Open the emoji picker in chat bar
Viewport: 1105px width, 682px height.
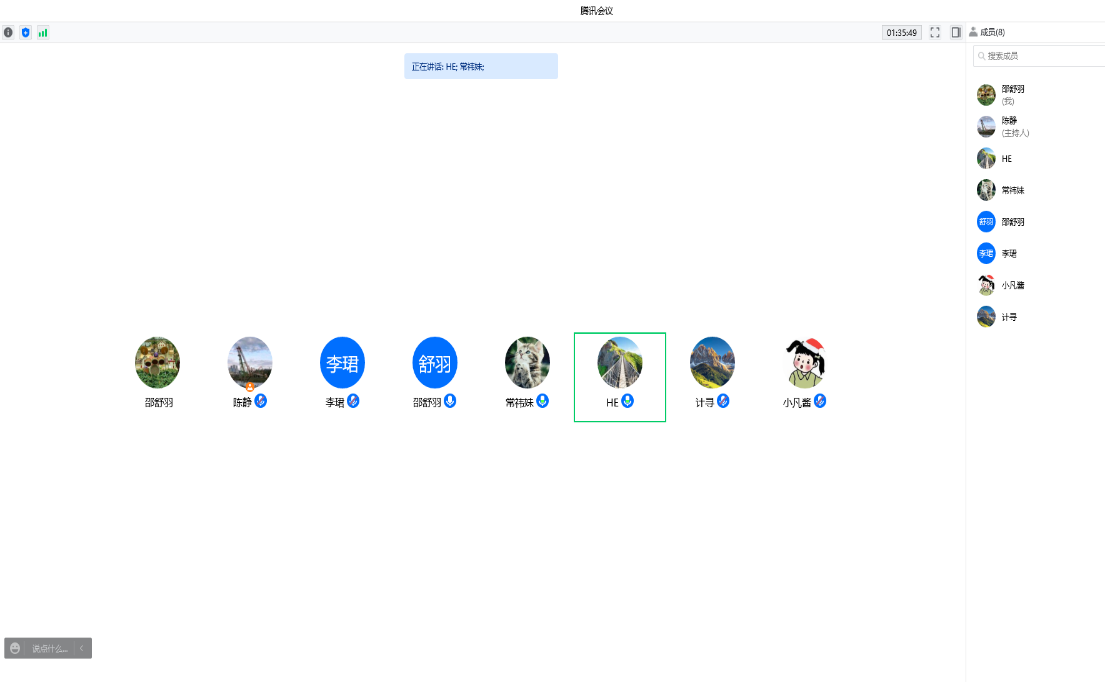pyautogui.click(x=15, y=648)
